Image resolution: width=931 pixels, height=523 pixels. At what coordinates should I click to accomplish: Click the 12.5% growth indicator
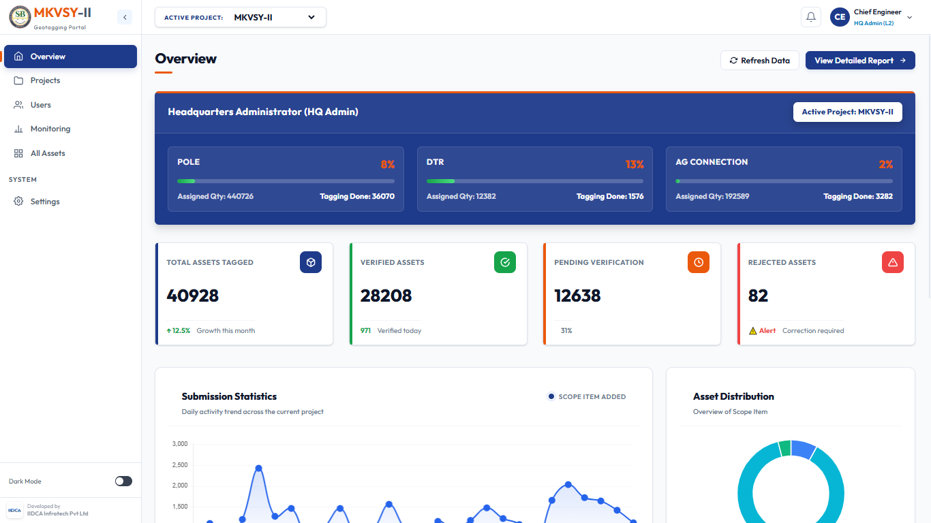pyautogui.click(x=178, y=331)
